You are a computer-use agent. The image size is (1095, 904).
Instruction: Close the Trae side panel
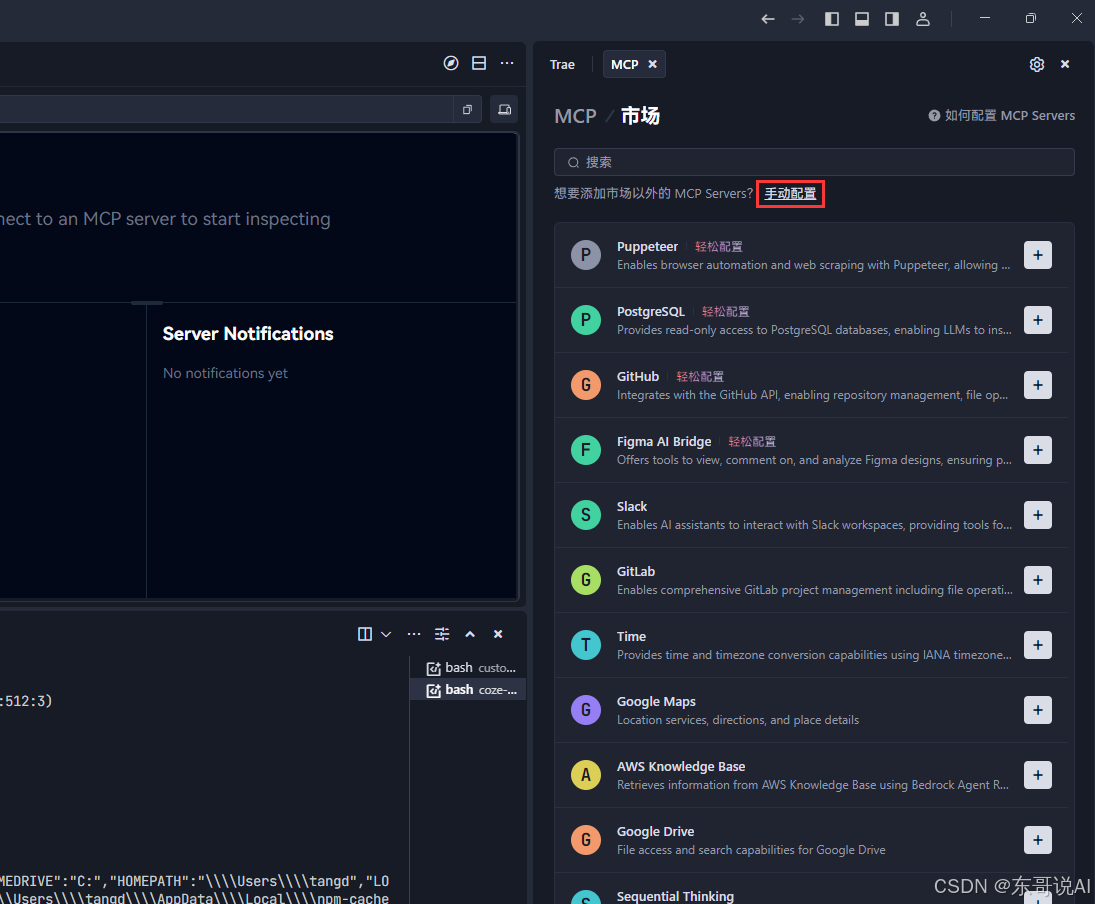[1065, 64]
